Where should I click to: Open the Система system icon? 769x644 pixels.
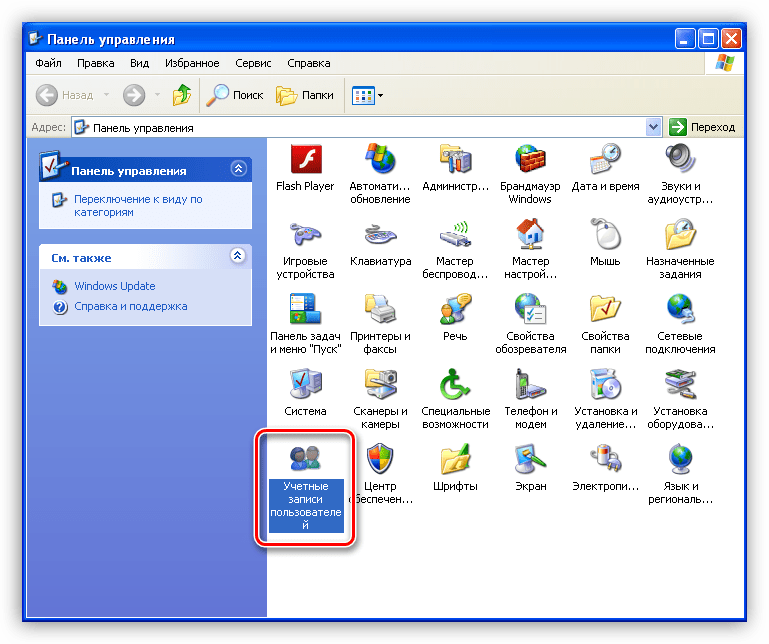pyautogui.click(x=305, y=384)
